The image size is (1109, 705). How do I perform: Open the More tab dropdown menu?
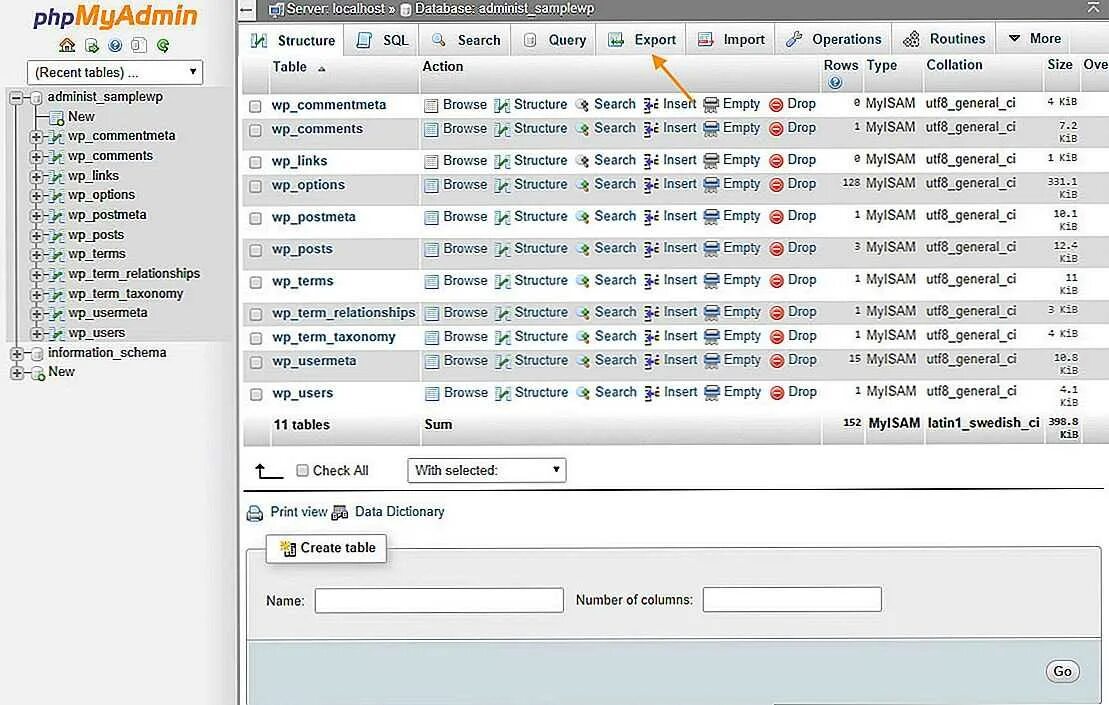tap(1035, 39)
